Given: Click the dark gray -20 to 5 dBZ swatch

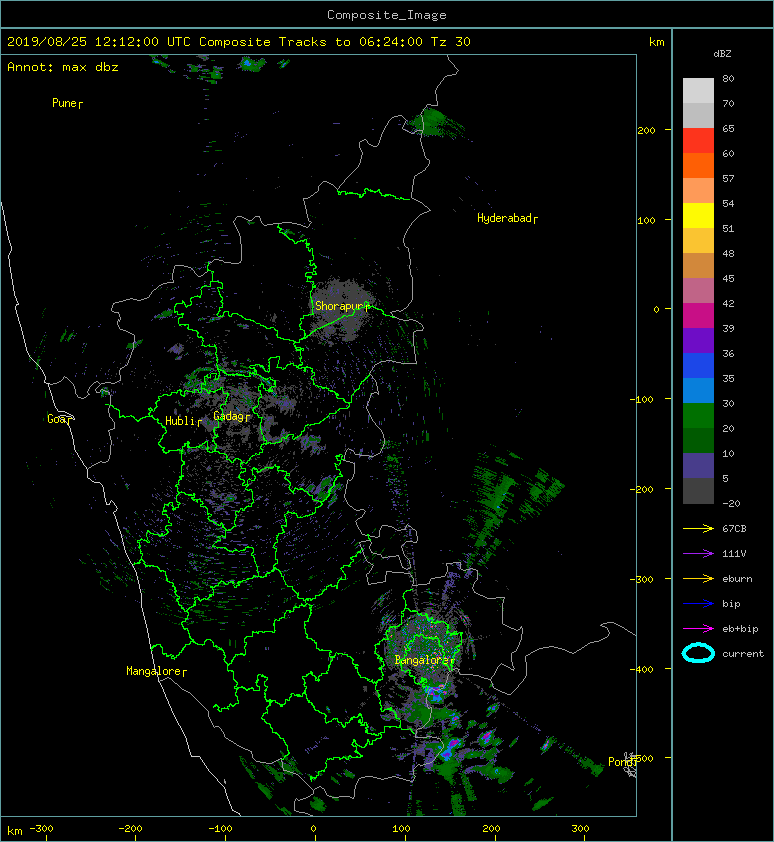Looking at the screenshot, I should click(698, 490).
